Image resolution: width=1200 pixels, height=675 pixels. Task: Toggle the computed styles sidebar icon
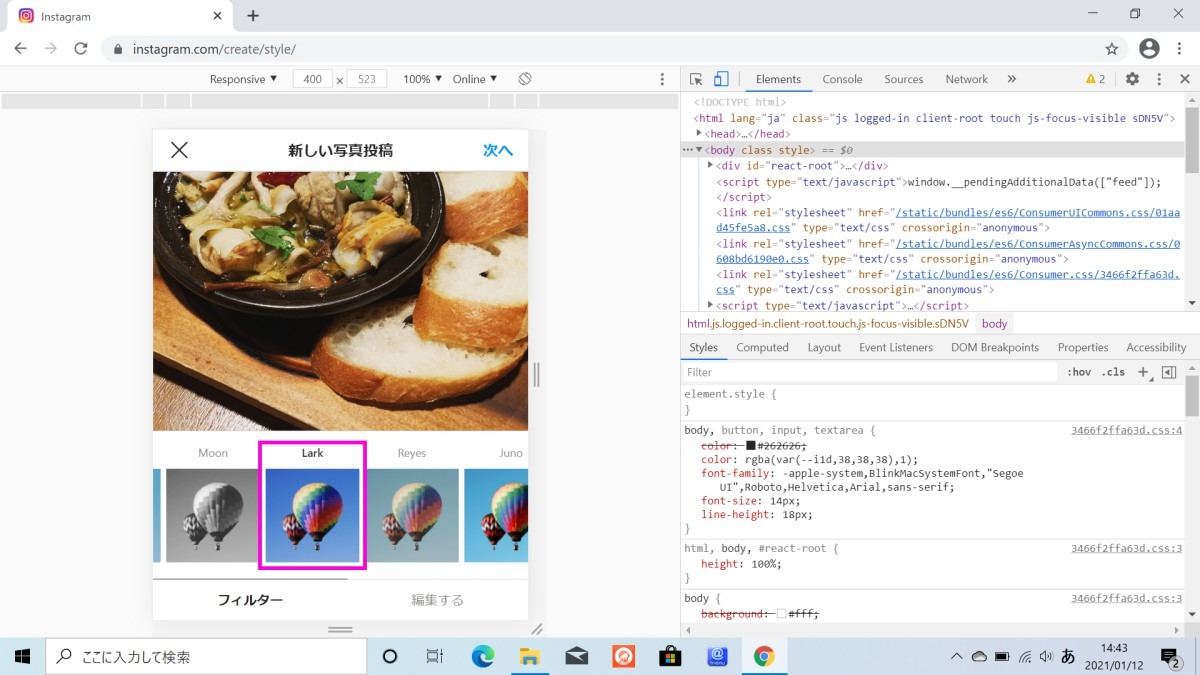(1169, 372)
